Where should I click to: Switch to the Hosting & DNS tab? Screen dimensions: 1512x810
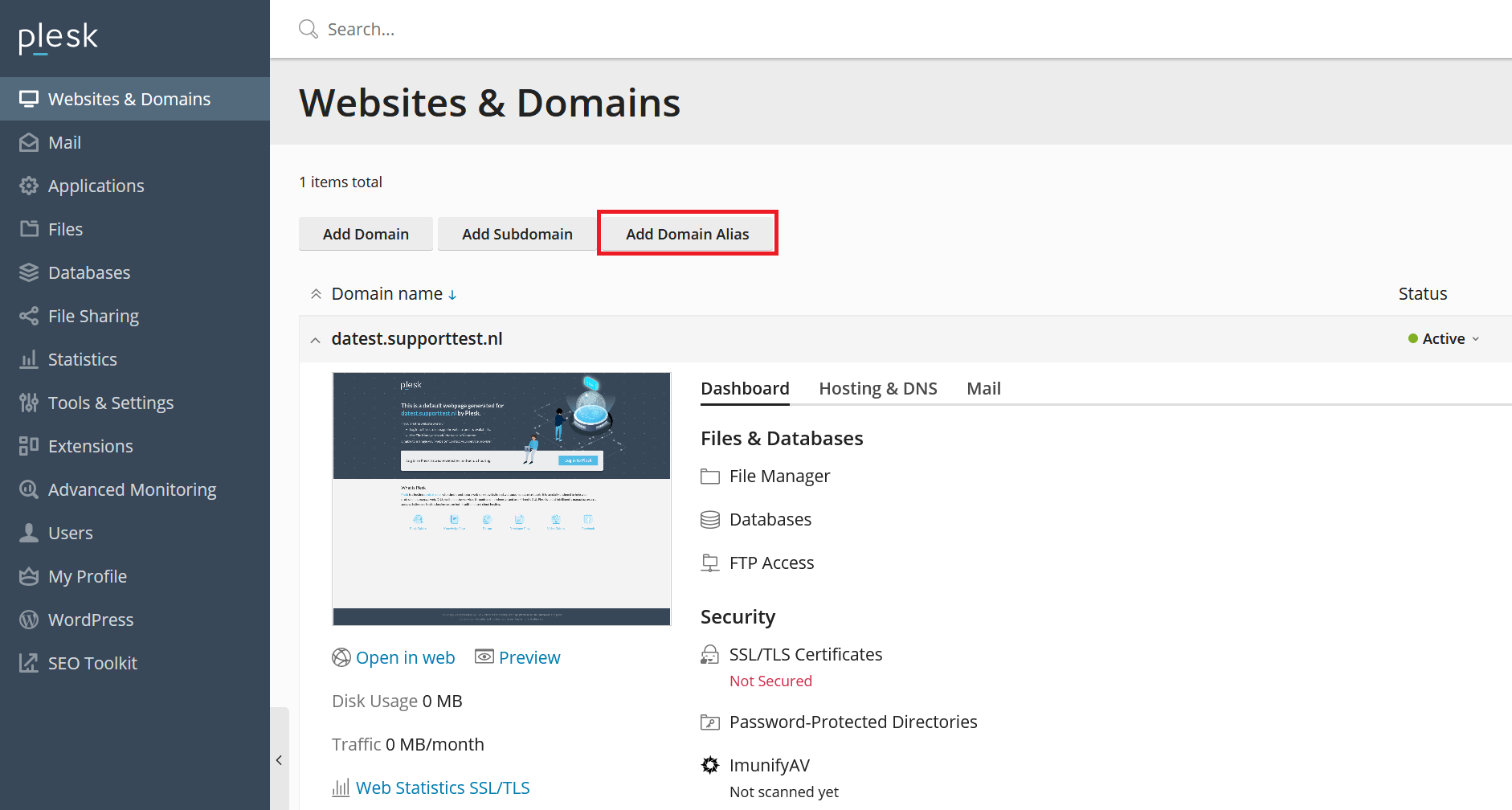pyautogui.click(x=878, y=389)
